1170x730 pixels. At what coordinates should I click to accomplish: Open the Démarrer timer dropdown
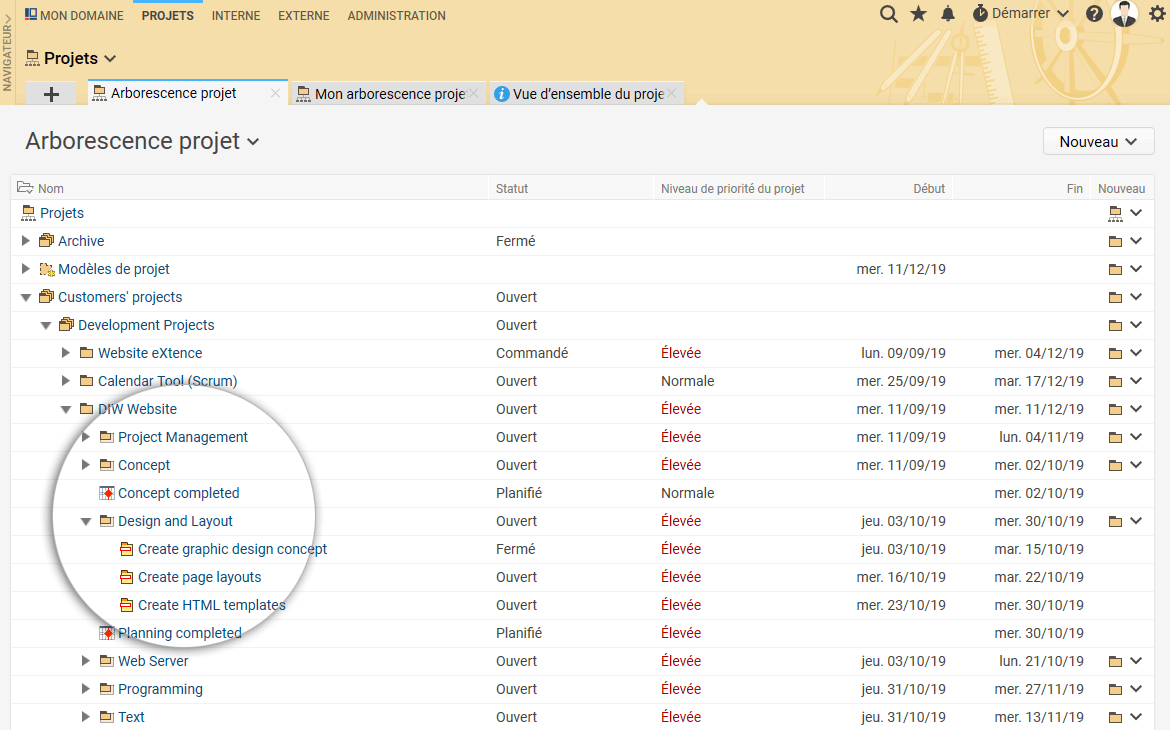[1020, 14]
